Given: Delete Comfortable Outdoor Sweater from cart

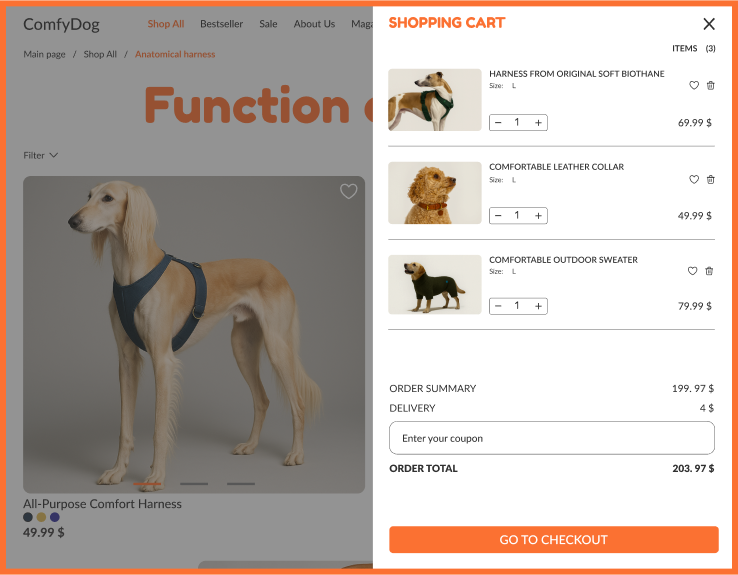Looking at the screenshot, I should click(x=709, y=271).
